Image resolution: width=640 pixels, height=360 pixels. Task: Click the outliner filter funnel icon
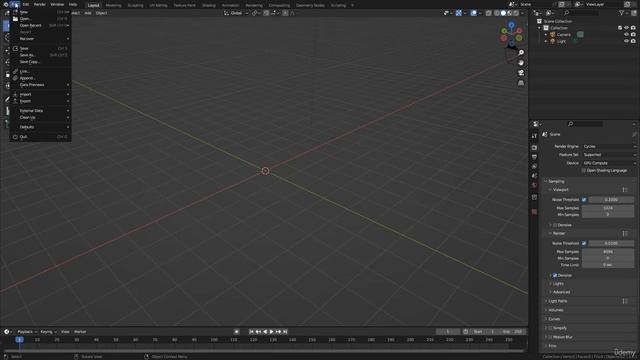[622, 13]
